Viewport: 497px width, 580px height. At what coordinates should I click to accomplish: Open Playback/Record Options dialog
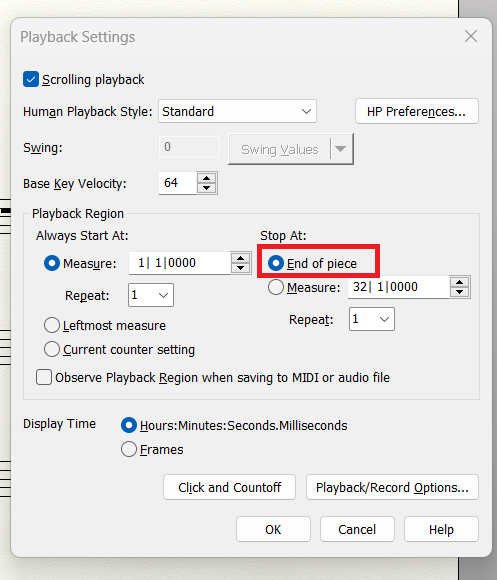pyautogui.click(x=392, y=487)
